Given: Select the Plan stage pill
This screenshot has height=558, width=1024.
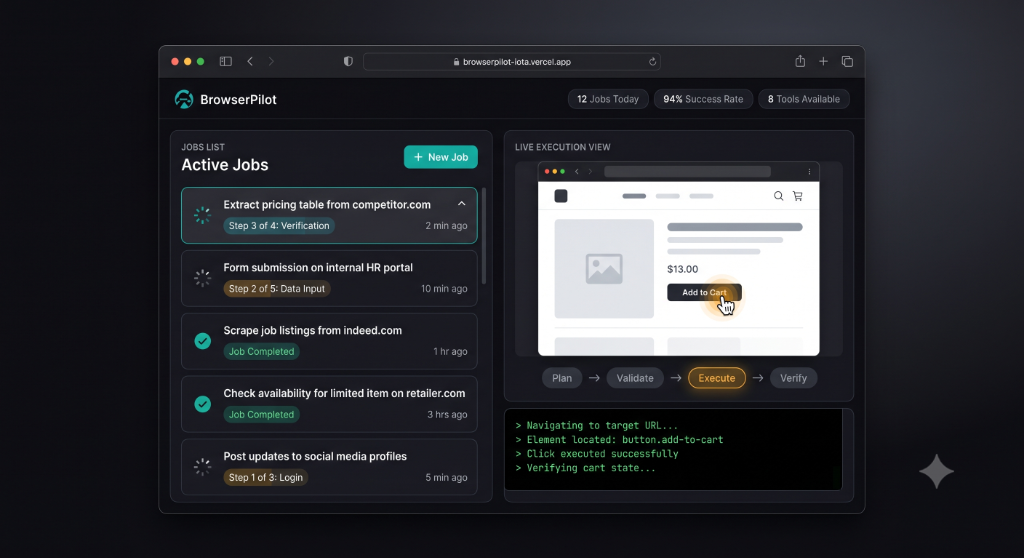Looking at the screenshot, I should [x=562, y=378].
